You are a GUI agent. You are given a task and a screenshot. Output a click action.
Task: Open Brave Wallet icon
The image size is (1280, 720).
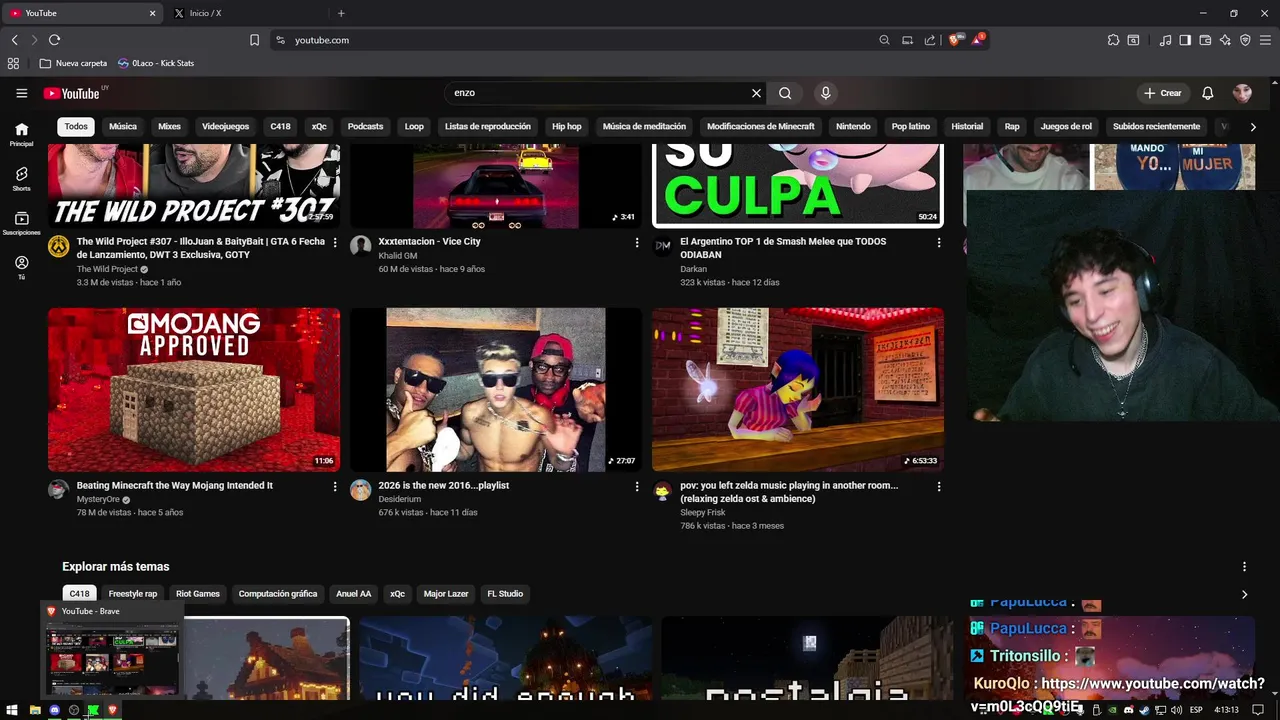pos(1205,40)
